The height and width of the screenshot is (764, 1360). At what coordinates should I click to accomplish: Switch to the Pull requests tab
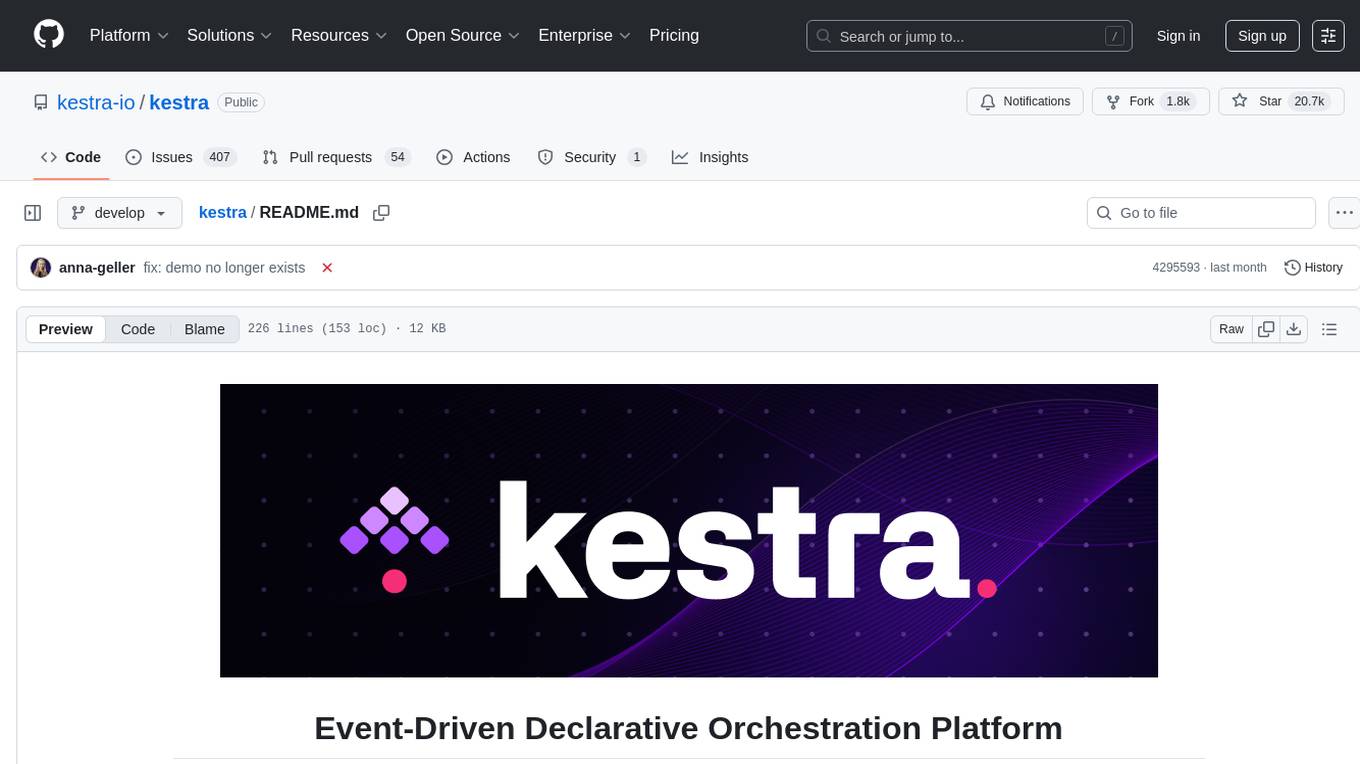point(336,157)
